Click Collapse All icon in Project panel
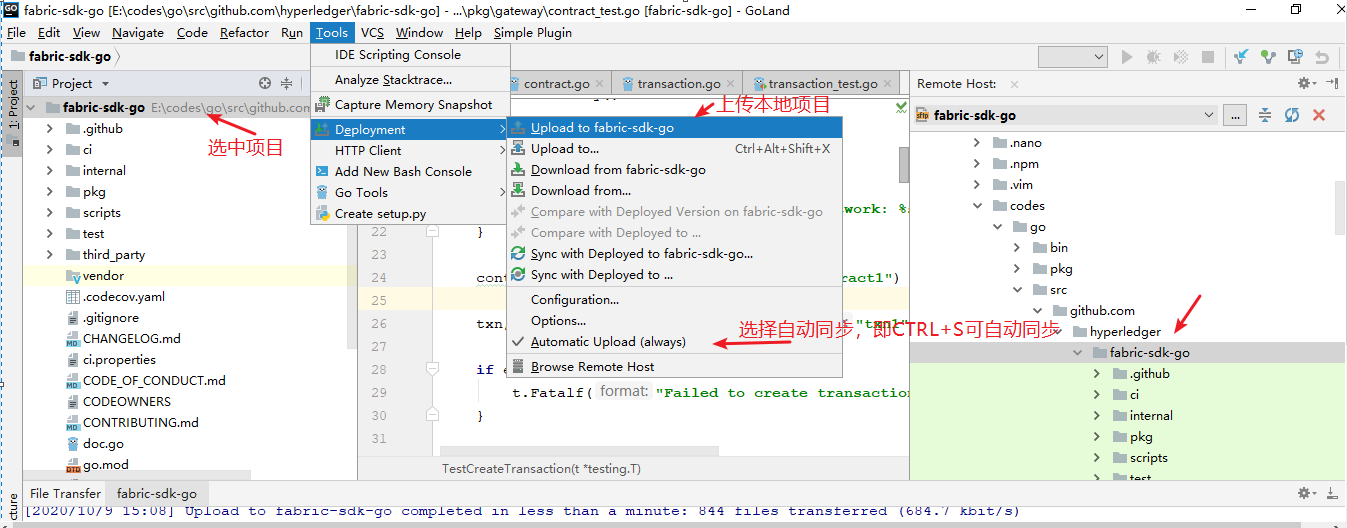Image resolution: width=1347 pixels, height=528 pixels. (x=287, y=84)
